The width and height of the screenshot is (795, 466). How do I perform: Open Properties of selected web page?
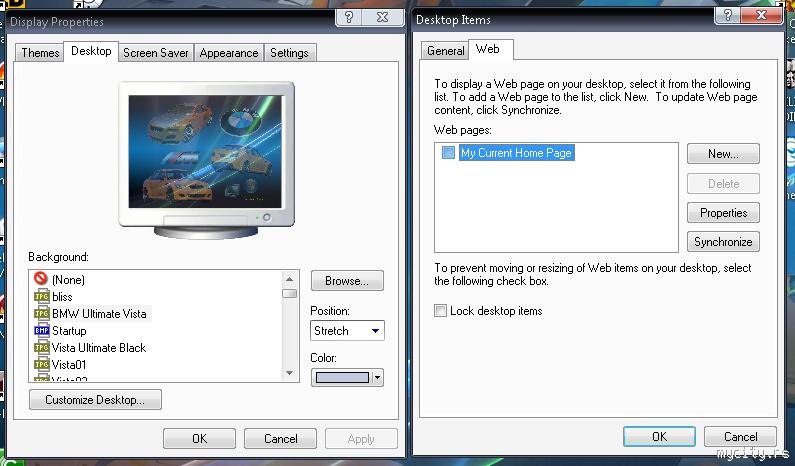tap(724, 213)
